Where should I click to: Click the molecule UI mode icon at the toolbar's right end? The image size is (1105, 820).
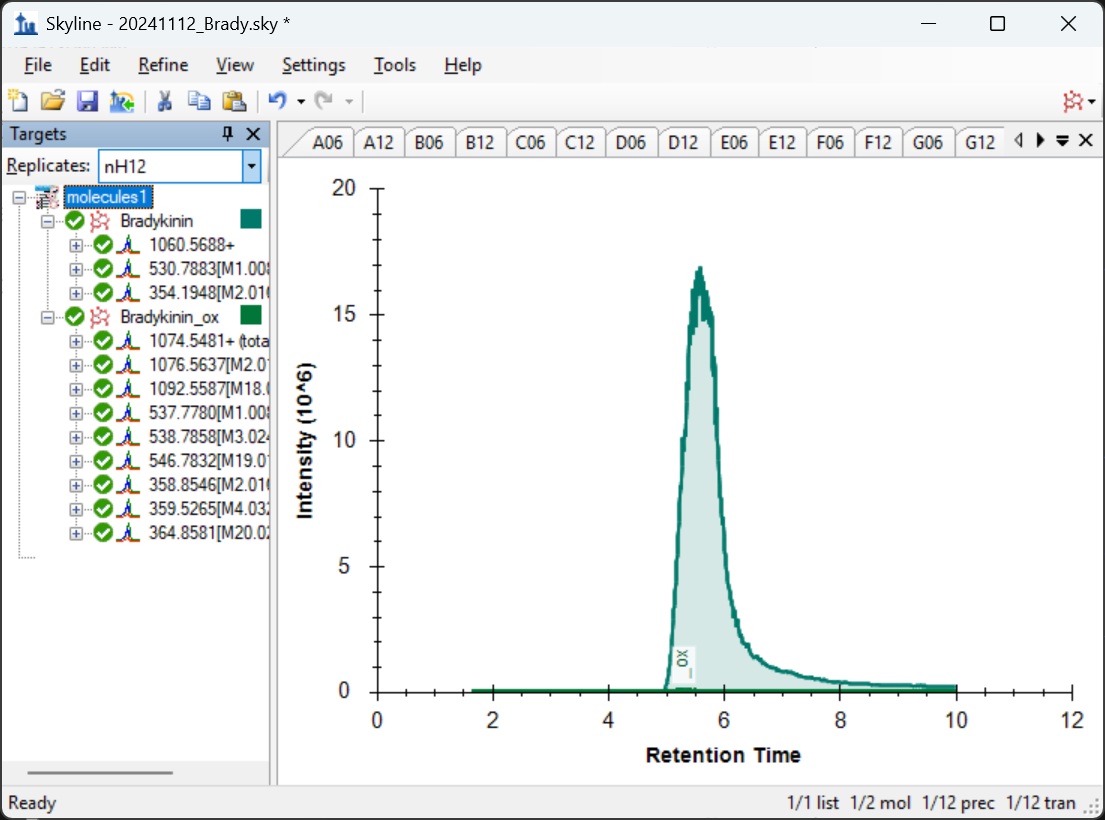coord(1073,101)
